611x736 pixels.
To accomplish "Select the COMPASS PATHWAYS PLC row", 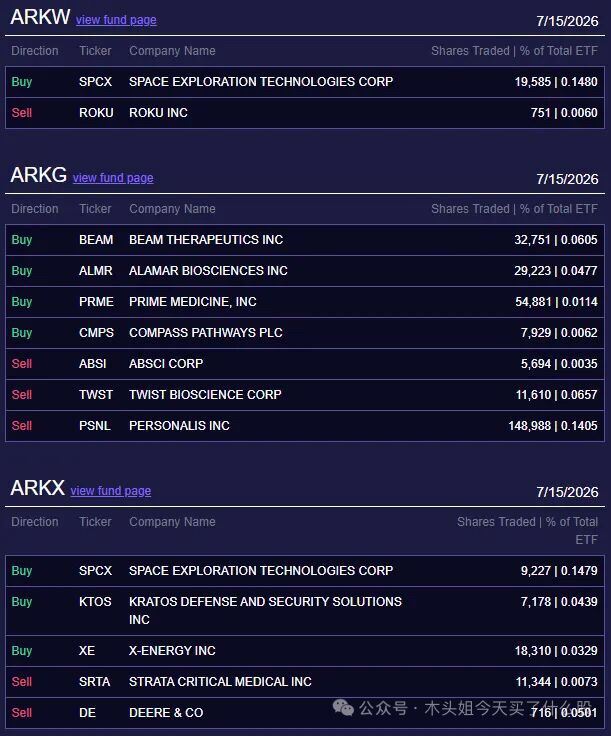I will coord(305,333).
